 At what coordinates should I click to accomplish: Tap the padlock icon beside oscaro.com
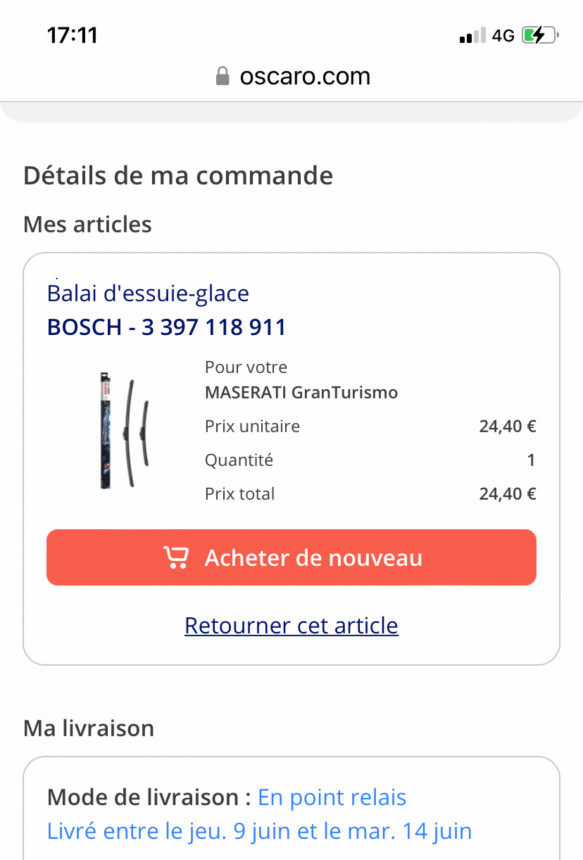222,76
